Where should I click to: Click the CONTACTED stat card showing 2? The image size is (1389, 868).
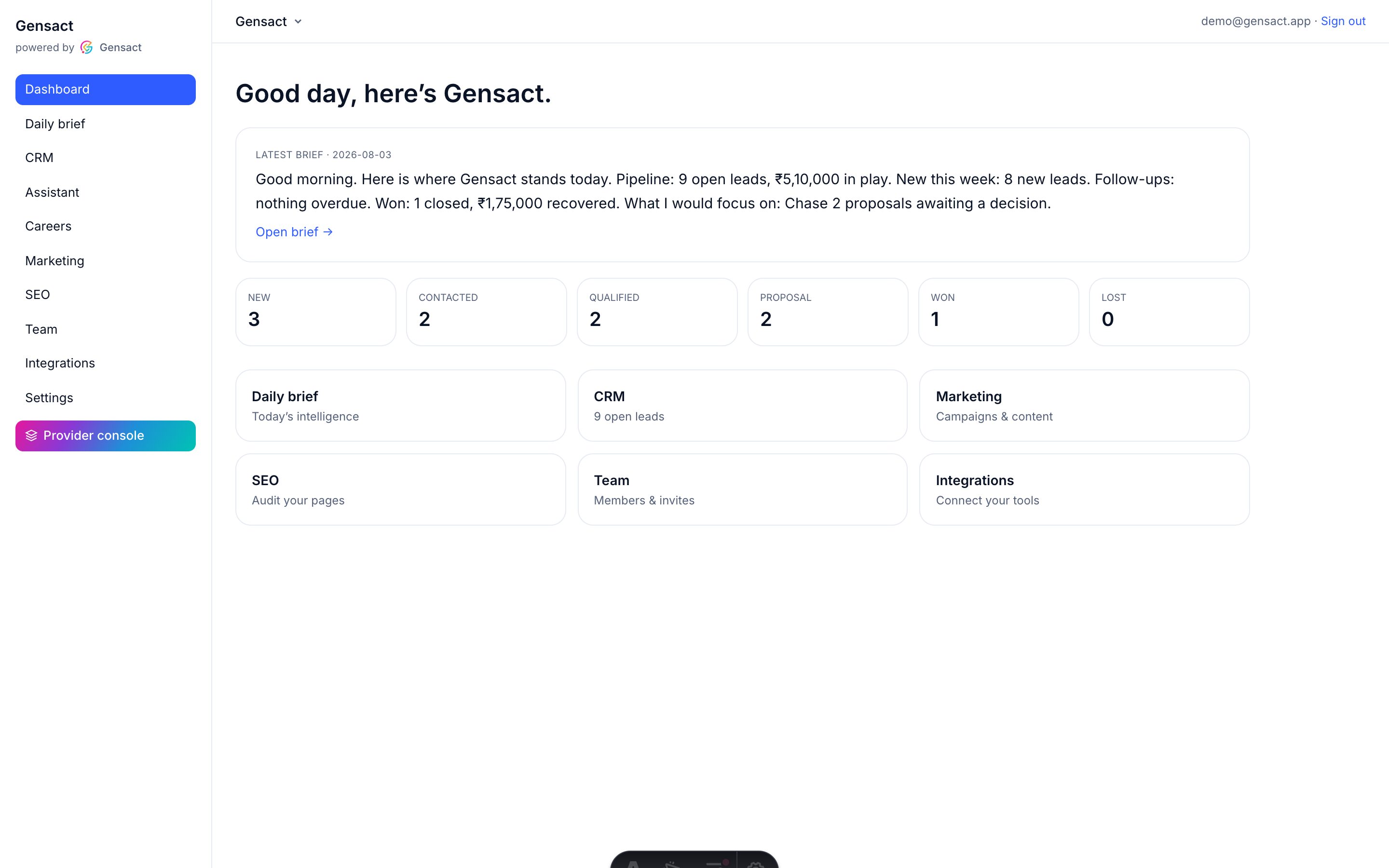click(487, 312)
